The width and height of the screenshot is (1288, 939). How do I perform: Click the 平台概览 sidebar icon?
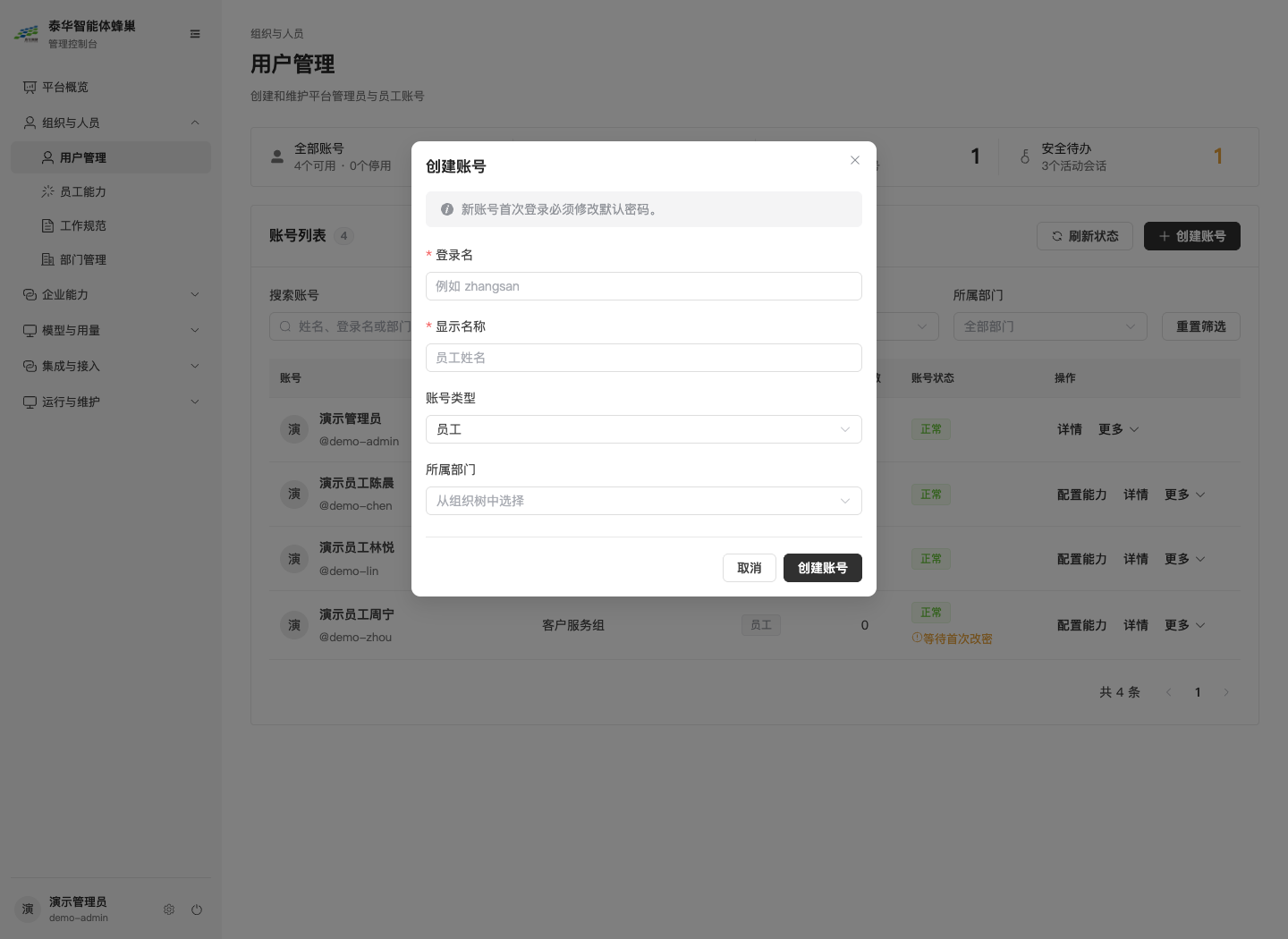[30, 87]
